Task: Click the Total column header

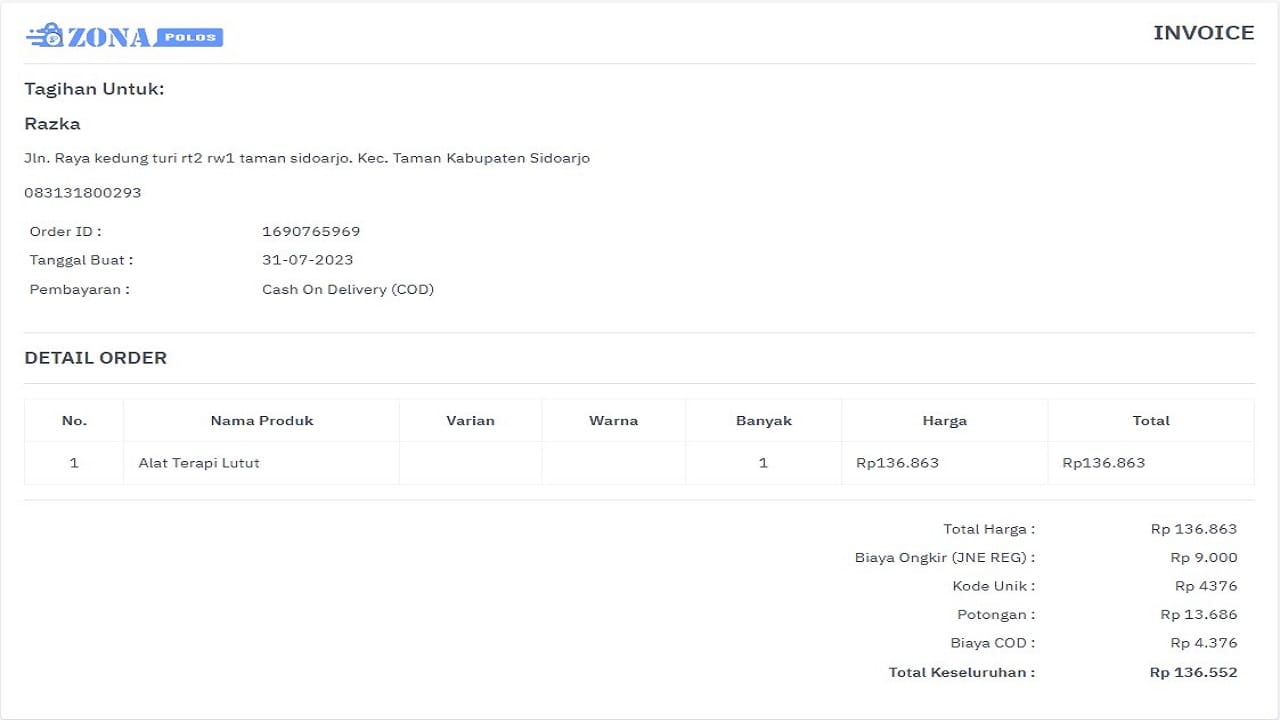Action: (x=1150, y=421)
